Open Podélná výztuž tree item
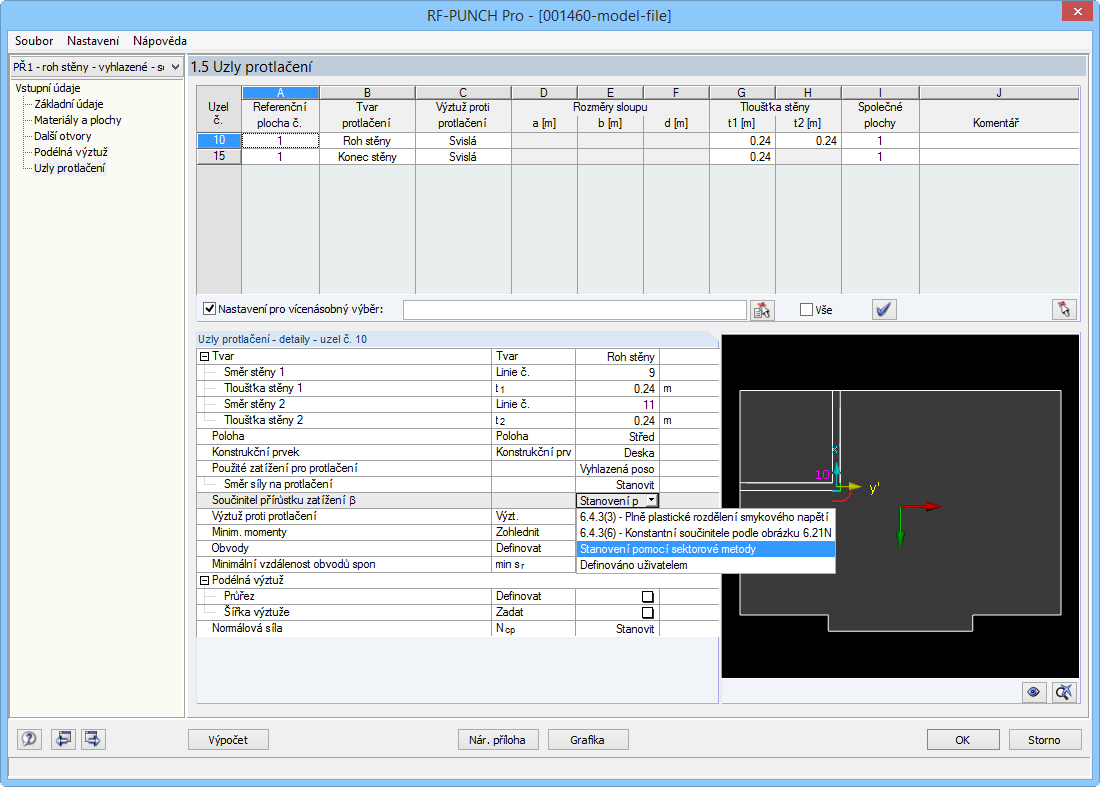This screenshot has height=787, width=1100. 71,152
